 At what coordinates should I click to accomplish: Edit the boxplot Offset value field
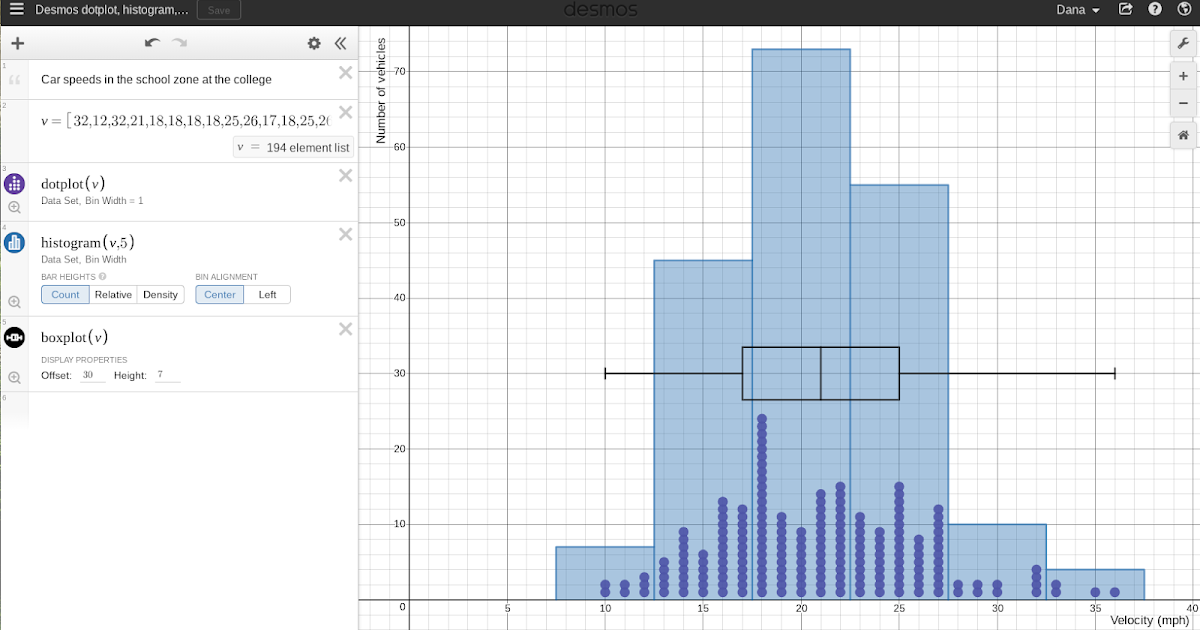click(90, 375)
